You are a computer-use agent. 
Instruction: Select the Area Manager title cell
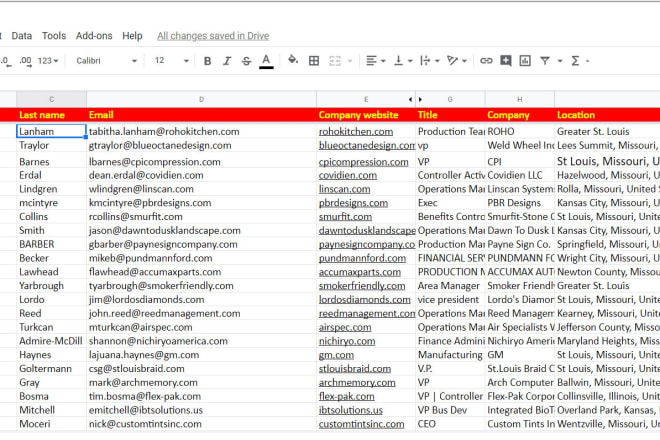pyautogui.click(x=450, y=286)
